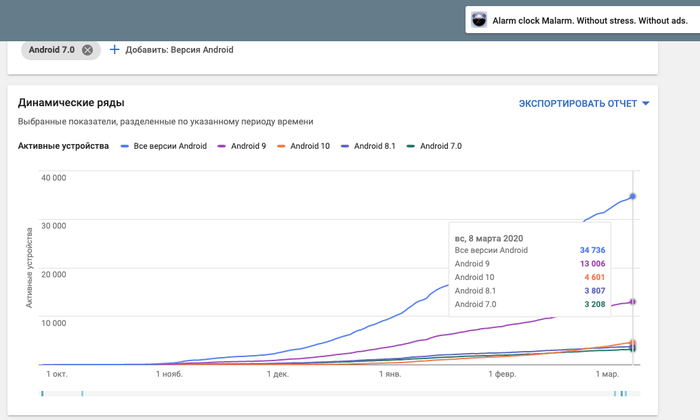
Task: Click the blue data point for all Android versions
Action: click(633, 196)
